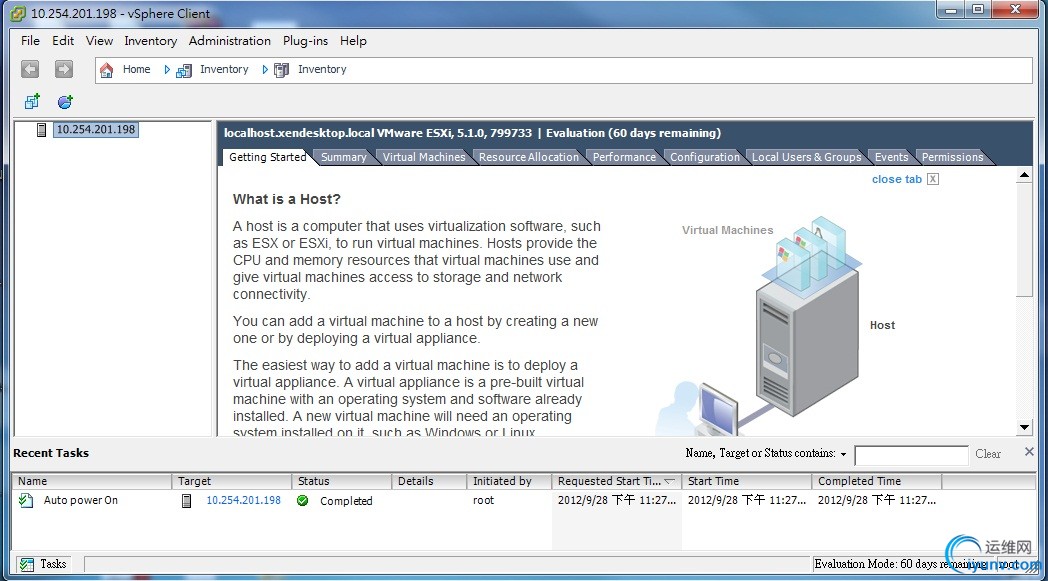
Task: Click the scroll down arrow of content pane
Action: 1024,427
